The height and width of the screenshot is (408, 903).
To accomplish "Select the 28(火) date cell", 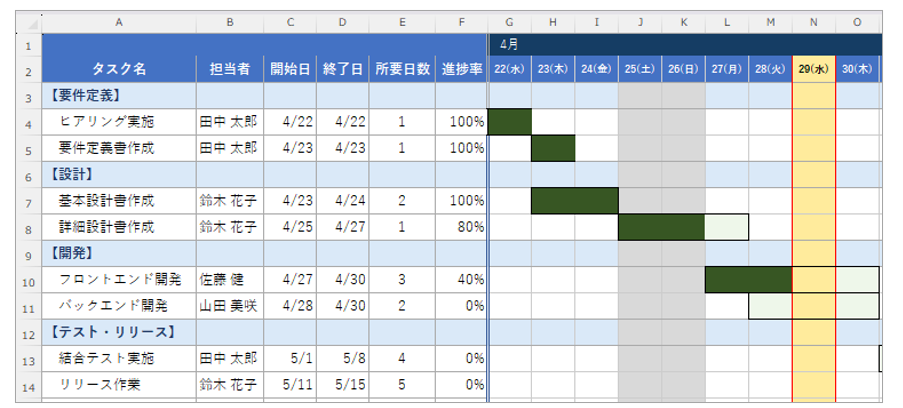I will tap(771, 69).
